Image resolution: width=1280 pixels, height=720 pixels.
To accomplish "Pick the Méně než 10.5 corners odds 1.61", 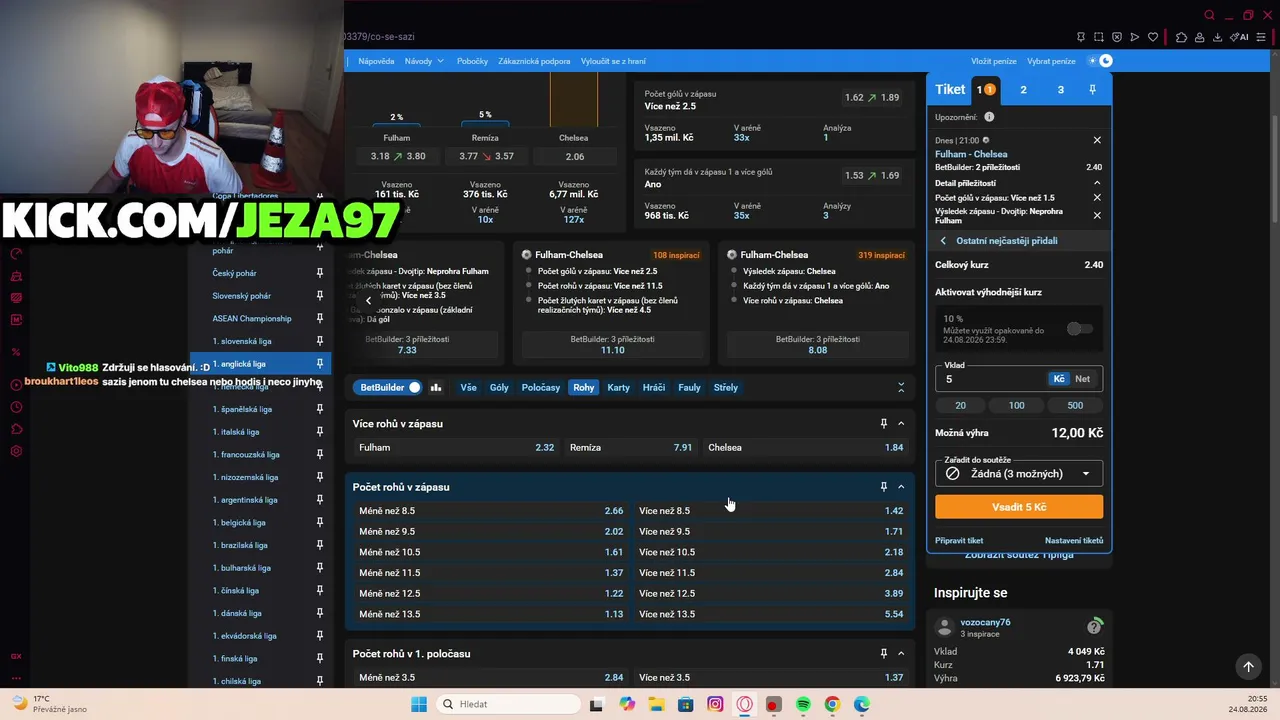I will tap(491, 553).
